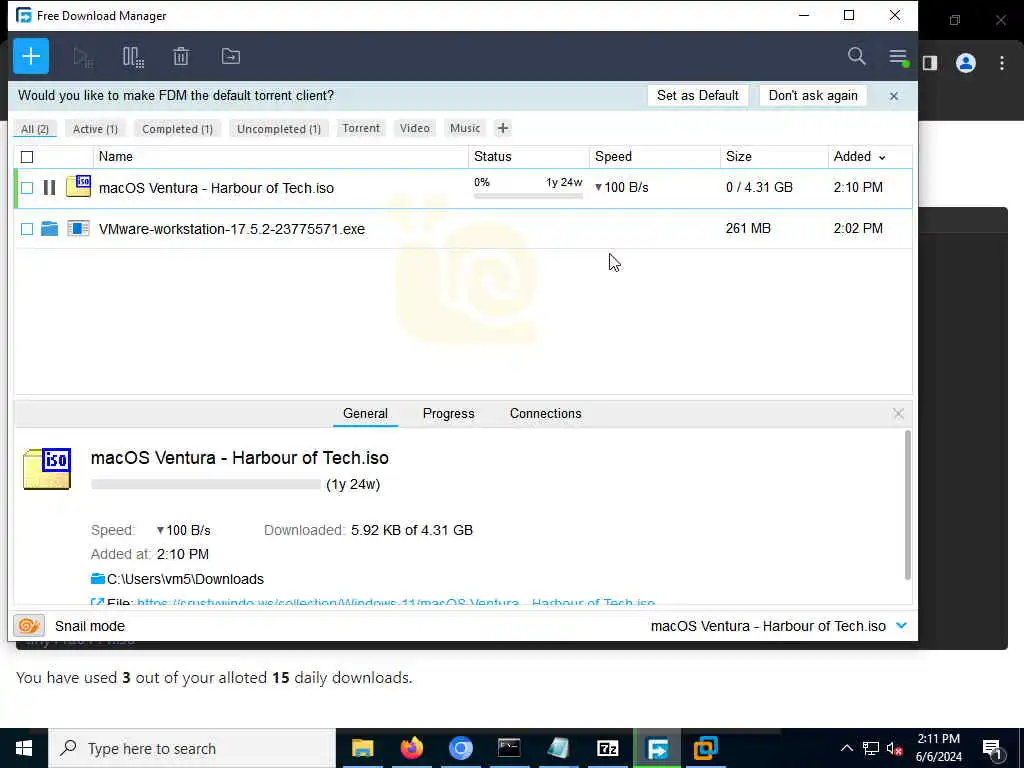Filter by Uncompleted (1) downloads
Viewport: 1024px width, 768px height.
click(279, 129)
